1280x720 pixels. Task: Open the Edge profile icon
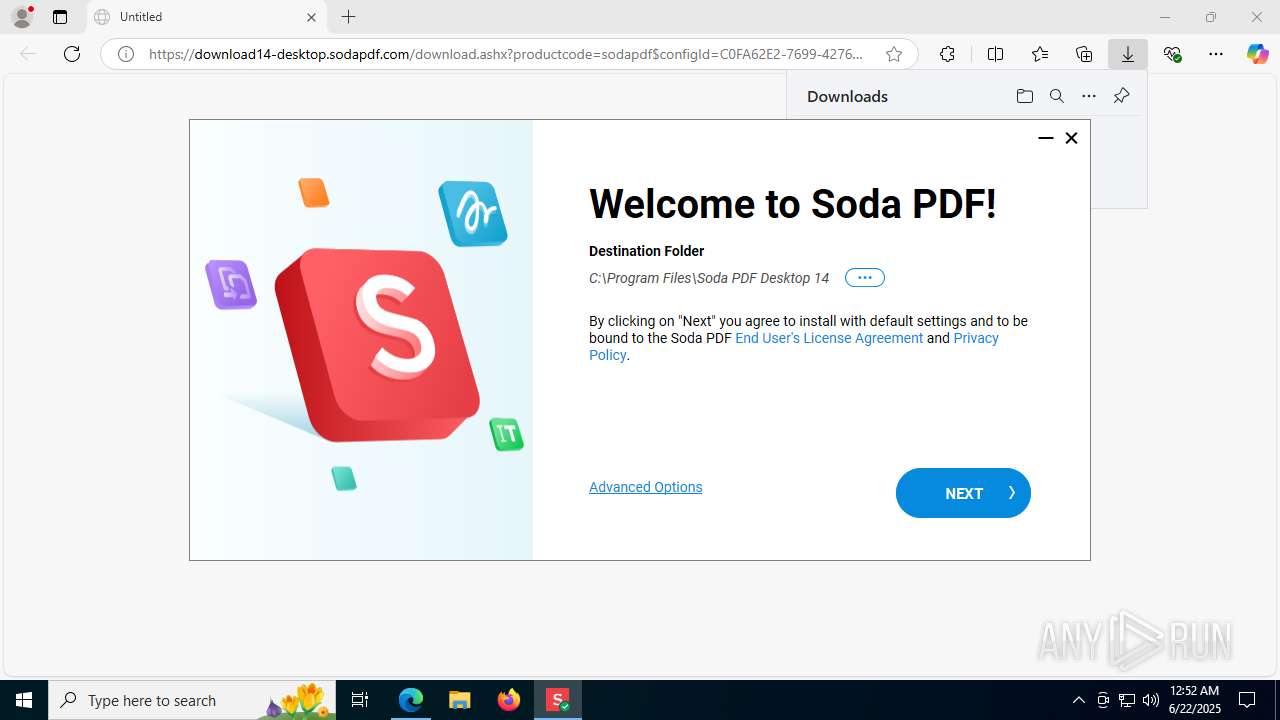pyautogui.click(x=22, y=17)
